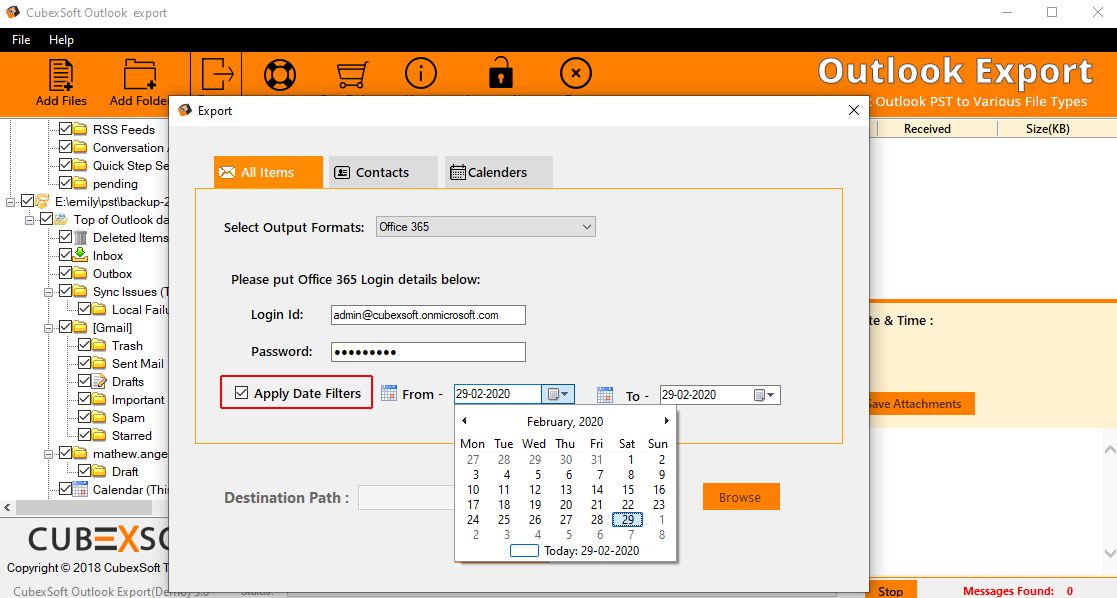Toggle the Inbox folder checkbox
This screenshot has height=598, width=1117.
tap(66, 256)
